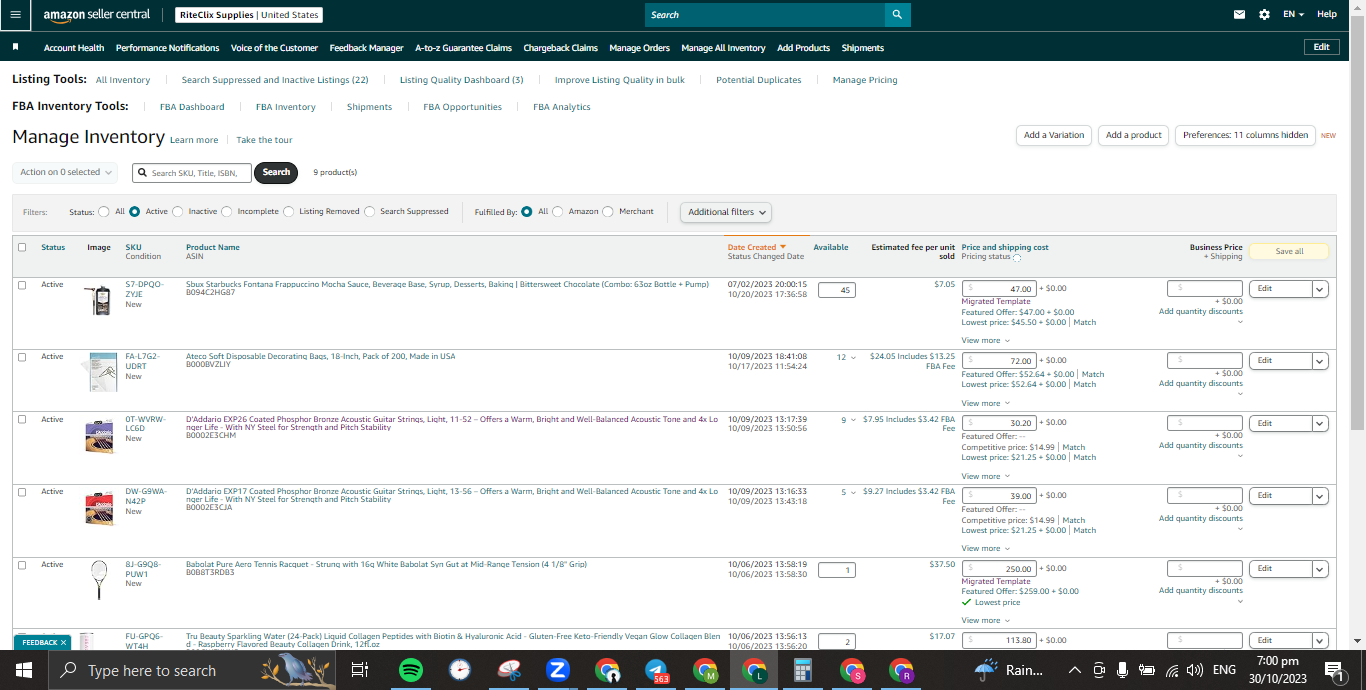Select the D'Addario EXP26 row checkbox
The width and height of the screenshot is (1366, 690).
[22, 420]
